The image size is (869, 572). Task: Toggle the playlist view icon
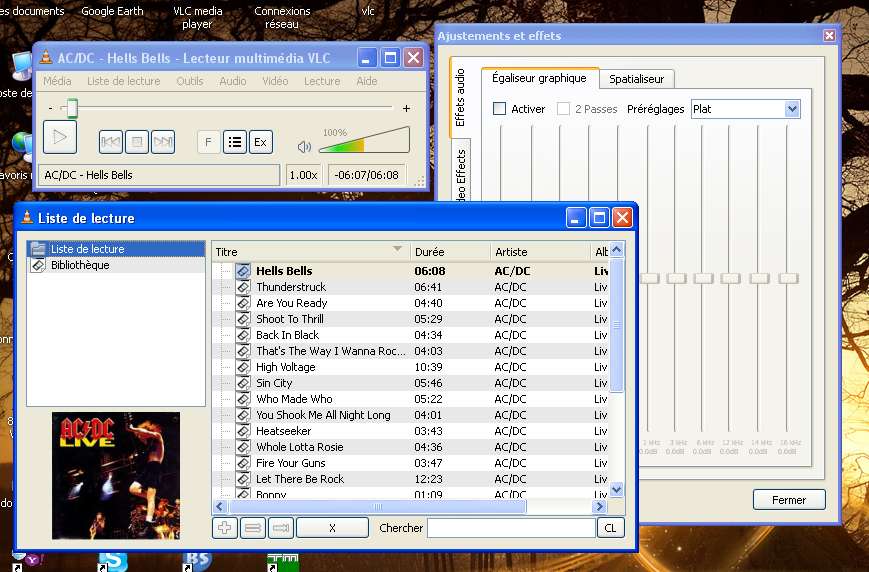(235, 142)
